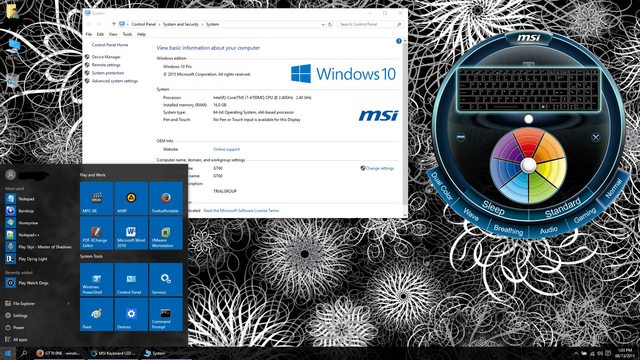Open the AIMP tile in Start
Viewport: 640px width, 360px height.
coord(131,198)
